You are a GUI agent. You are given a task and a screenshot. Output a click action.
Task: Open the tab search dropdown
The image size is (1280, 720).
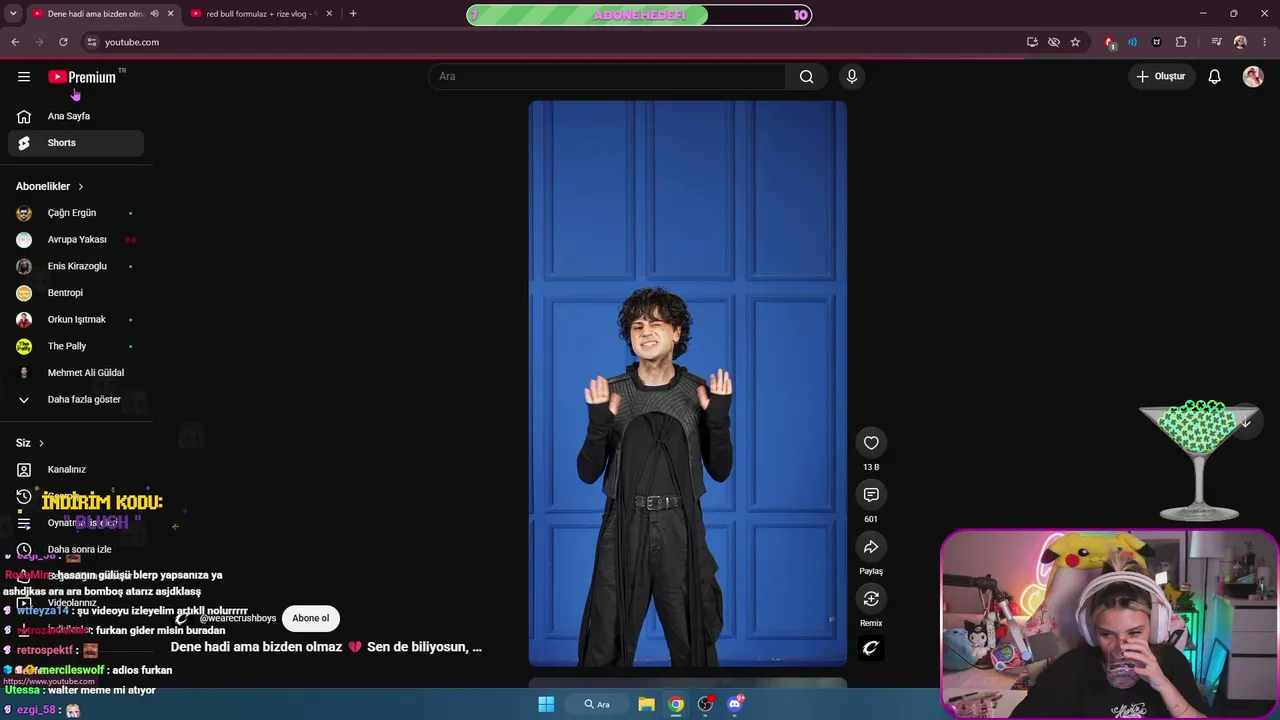coord(13,14)
